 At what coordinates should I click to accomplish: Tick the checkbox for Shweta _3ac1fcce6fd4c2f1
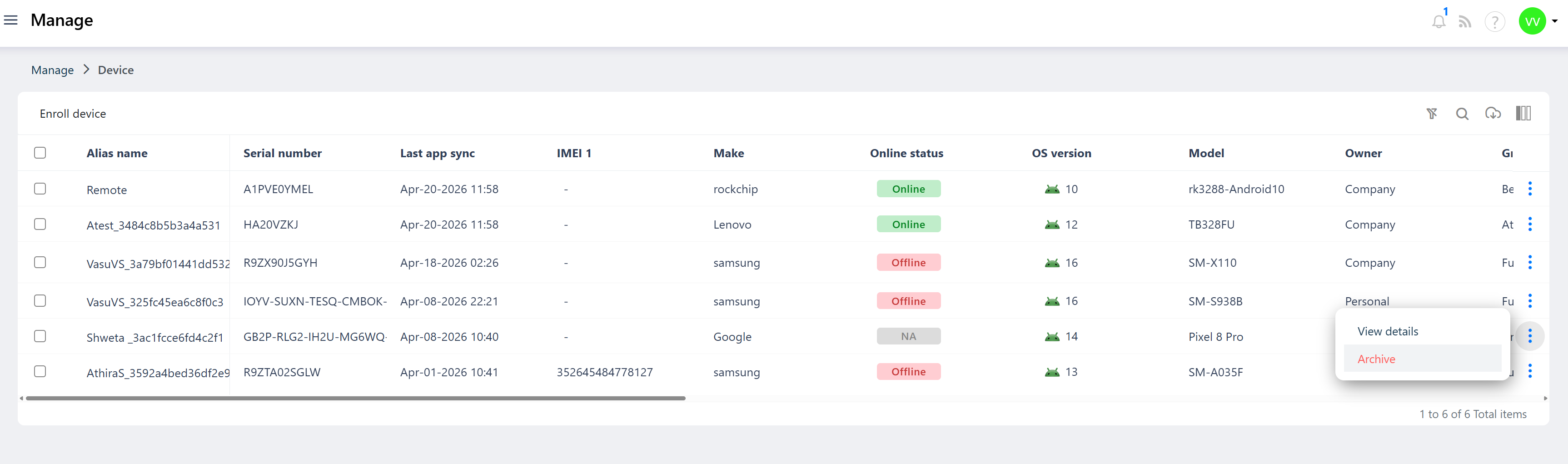pyautogui.click(x=40, y=336)
